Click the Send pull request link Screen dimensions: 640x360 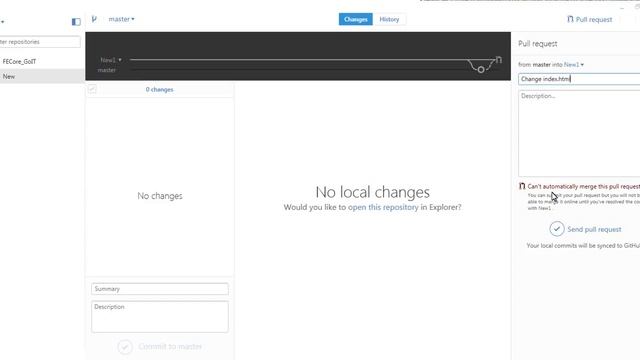[594, 229]
